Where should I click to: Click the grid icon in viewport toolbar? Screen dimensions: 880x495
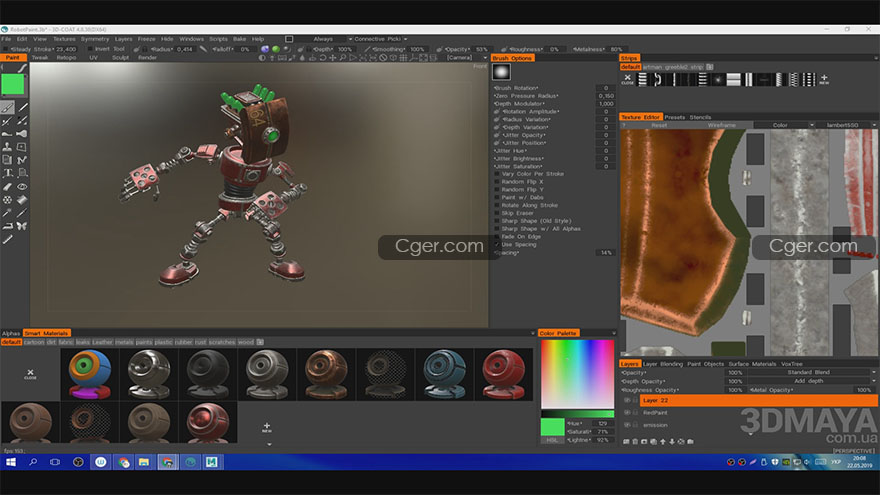[x=403, y=58]
